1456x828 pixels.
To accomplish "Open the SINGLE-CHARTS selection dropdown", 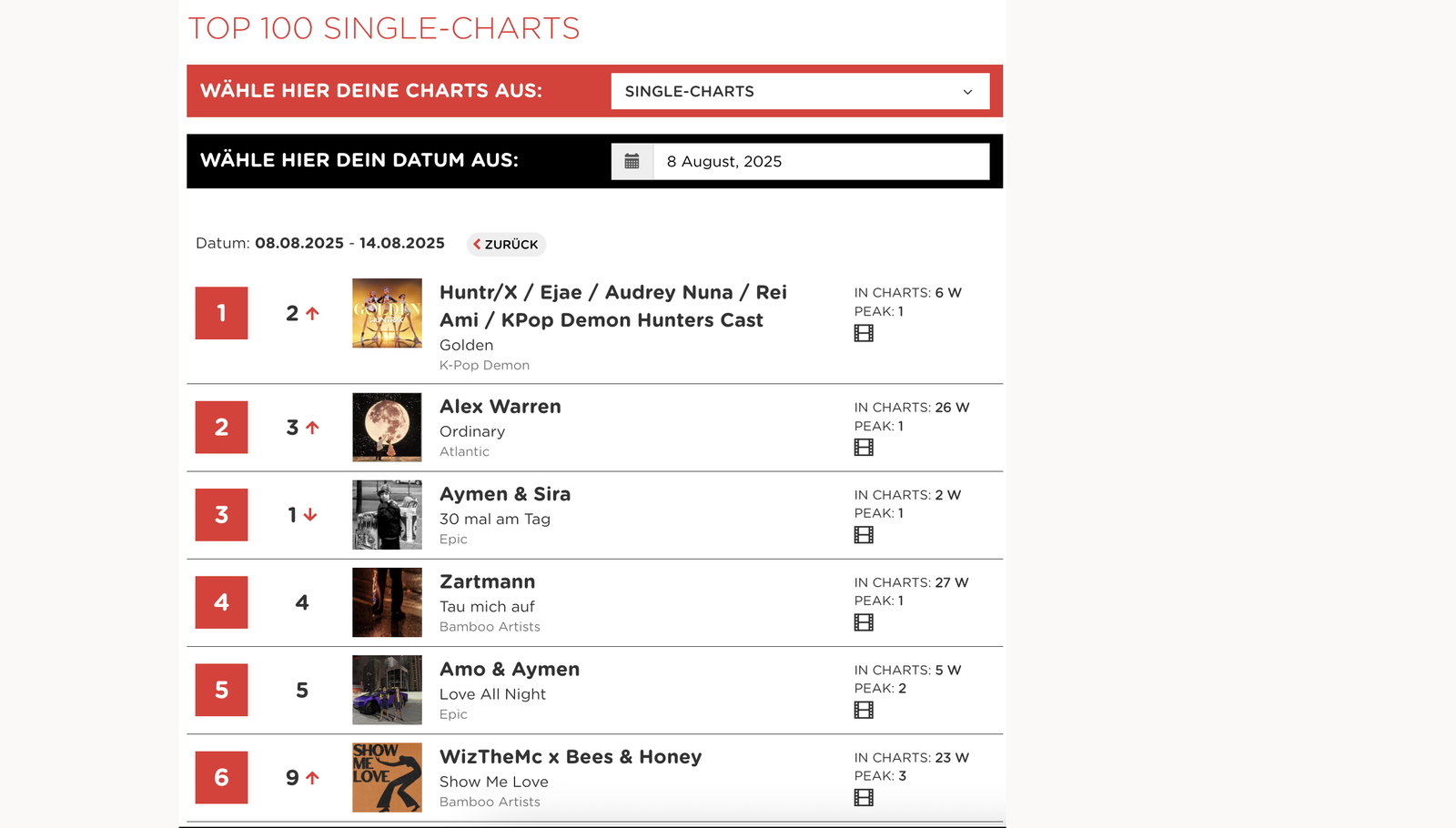I will pyautogui.click(x=800, y=91).
